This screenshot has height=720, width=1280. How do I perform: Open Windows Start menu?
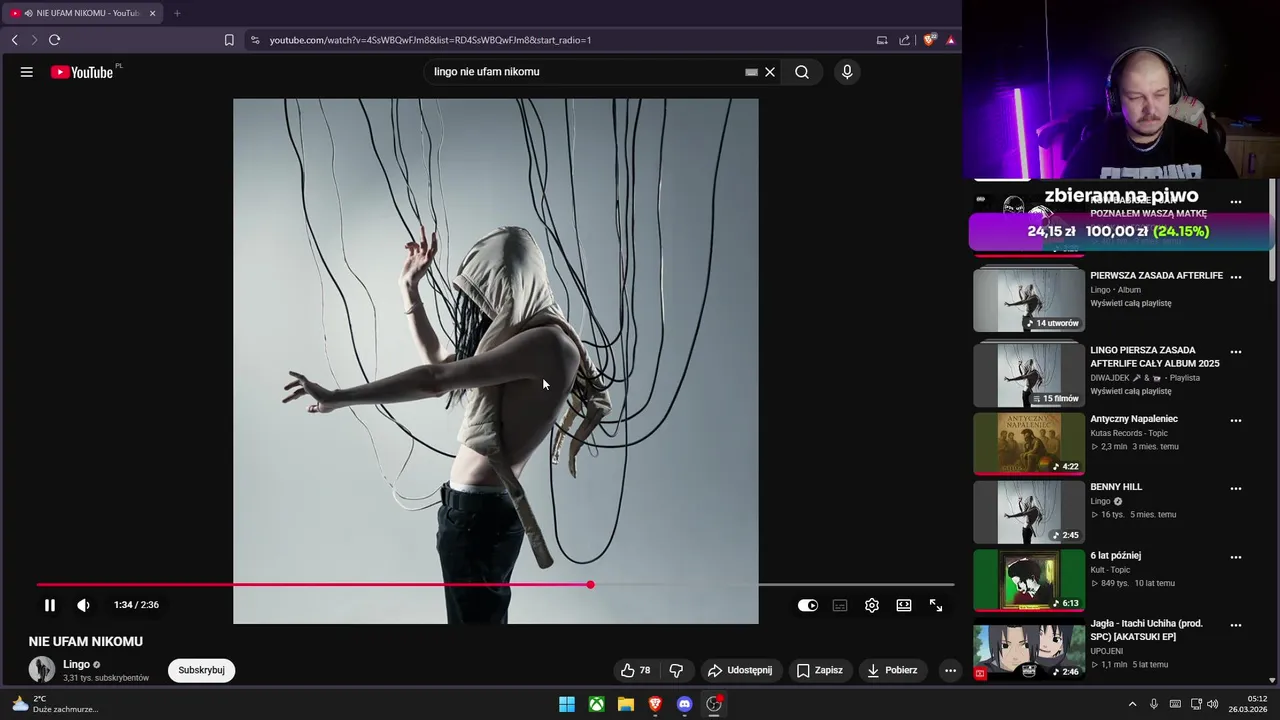567,704
